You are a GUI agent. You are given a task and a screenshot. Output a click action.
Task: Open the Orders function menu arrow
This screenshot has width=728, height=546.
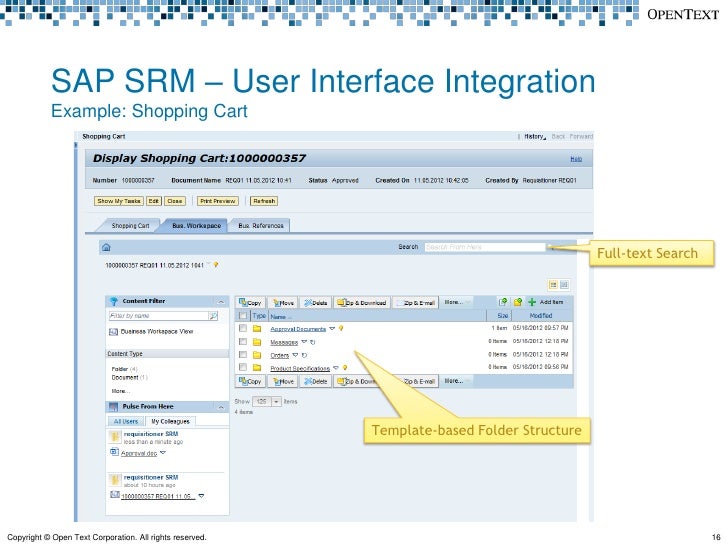295,355
